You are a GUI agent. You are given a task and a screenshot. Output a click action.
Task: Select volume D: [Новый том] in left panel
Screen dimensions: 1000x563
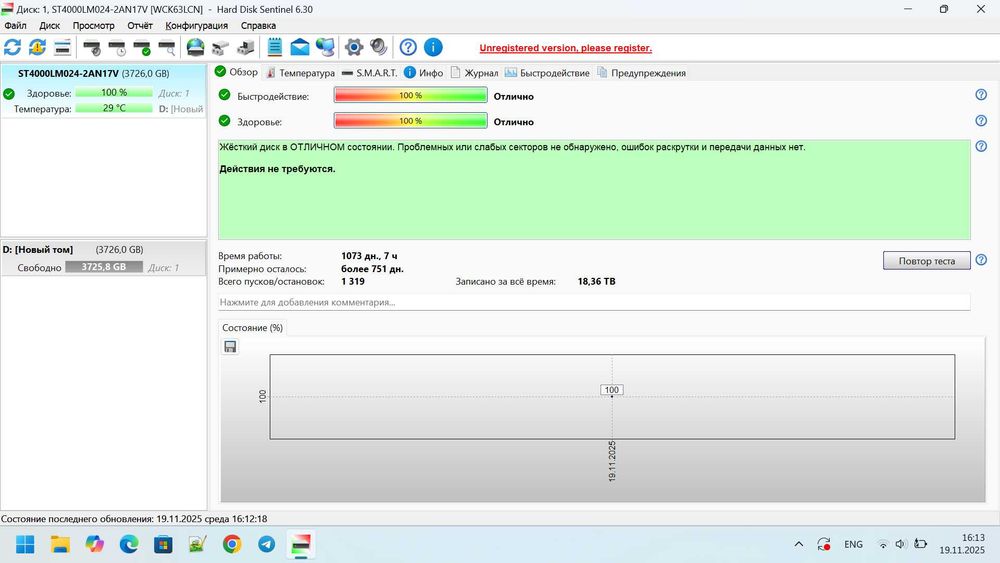point(103,258)
